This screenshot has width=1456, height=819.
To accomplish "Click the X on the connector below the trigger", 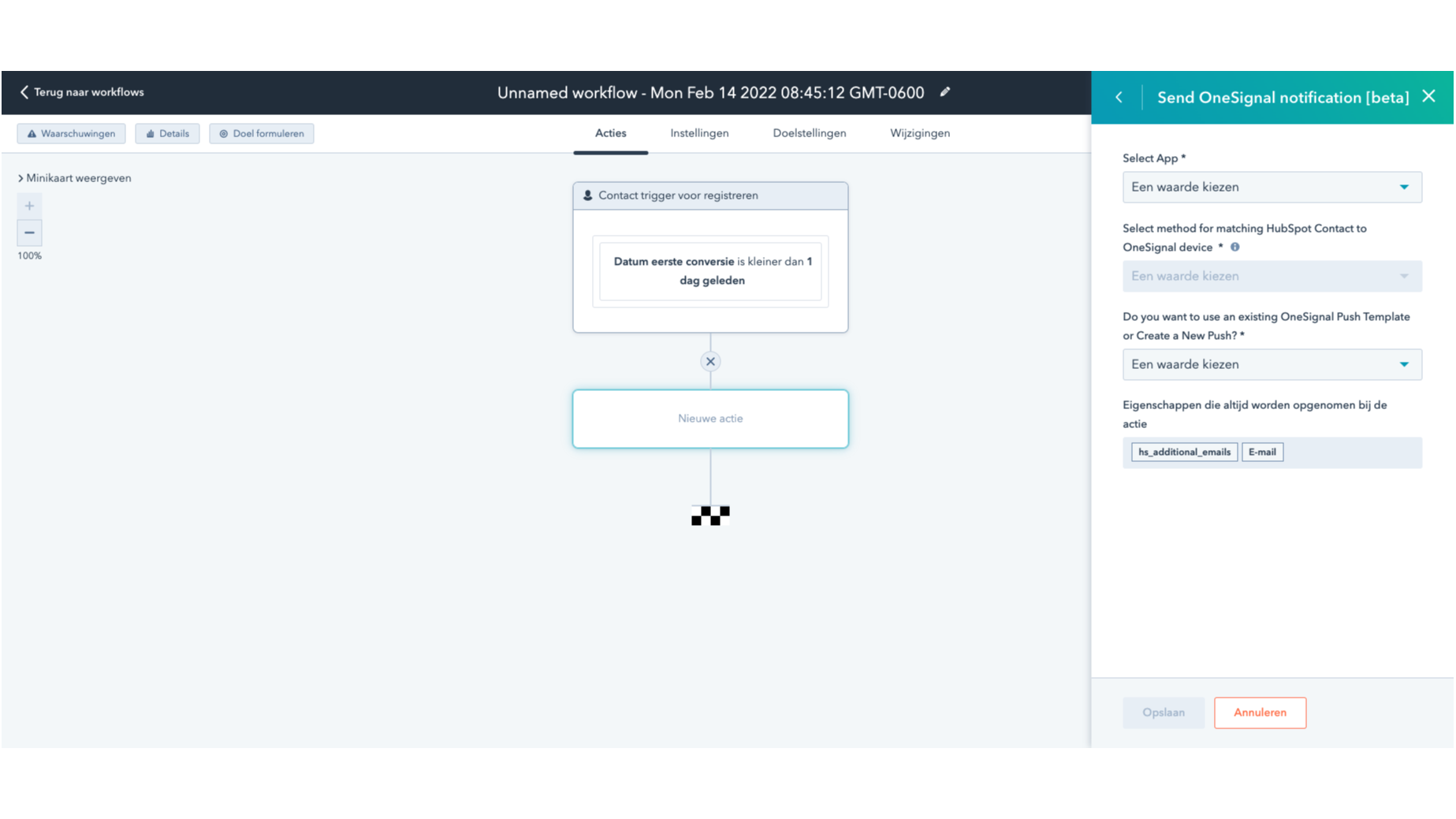I will [x=709, y=361].
